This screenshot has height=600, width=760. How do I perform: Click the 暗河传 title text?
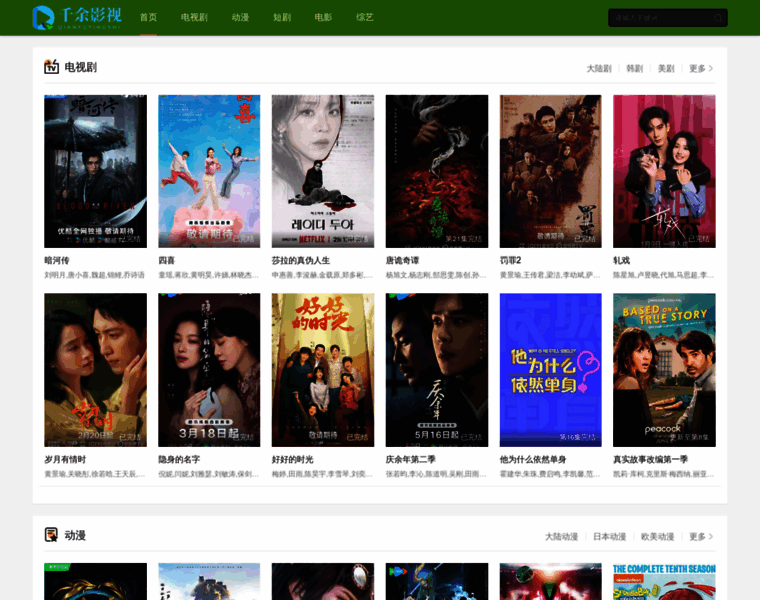pos(57,261)
